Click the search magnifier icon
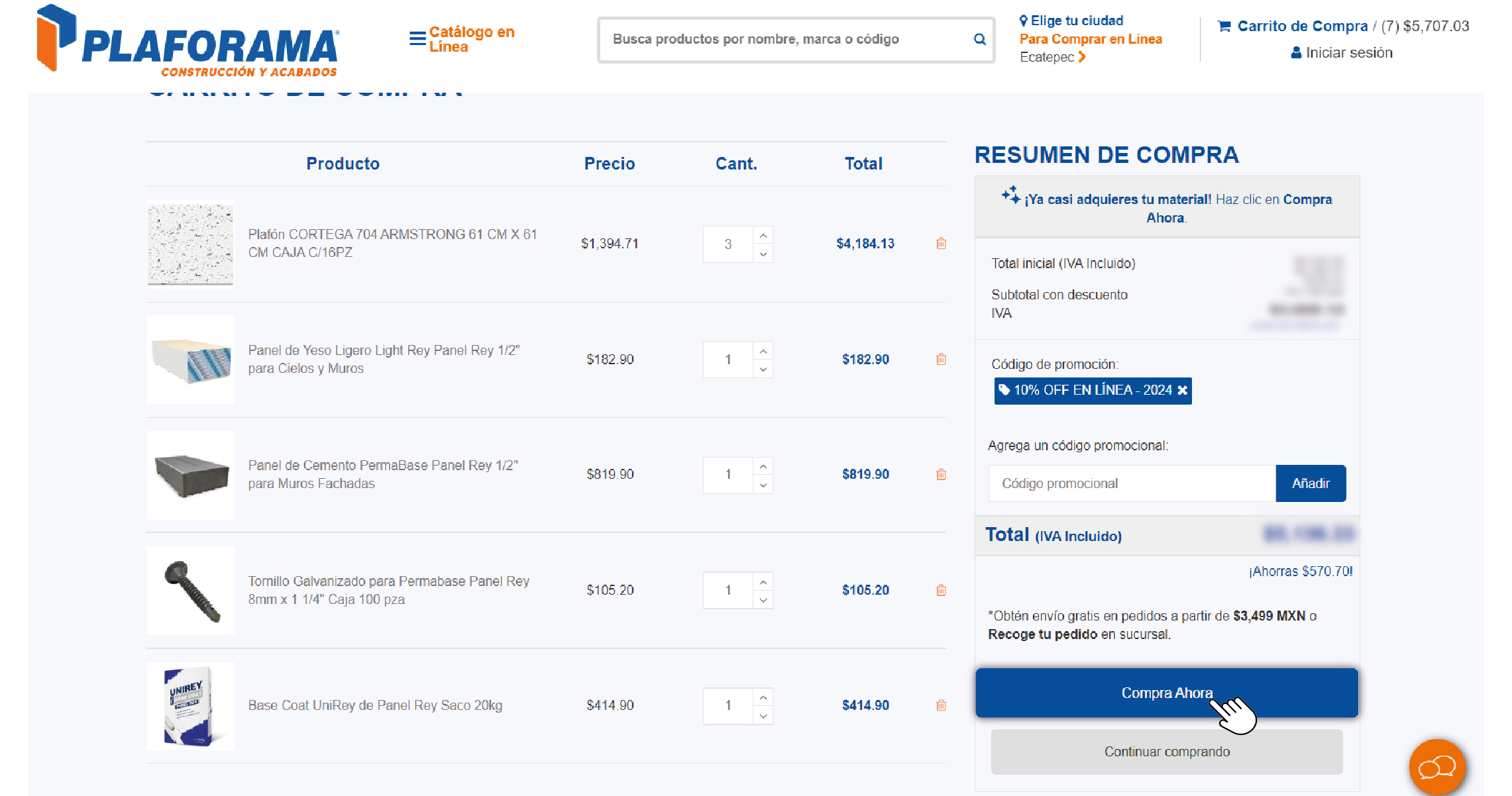Viewport: 1512px width, 796px height. (x=979, y=40)
